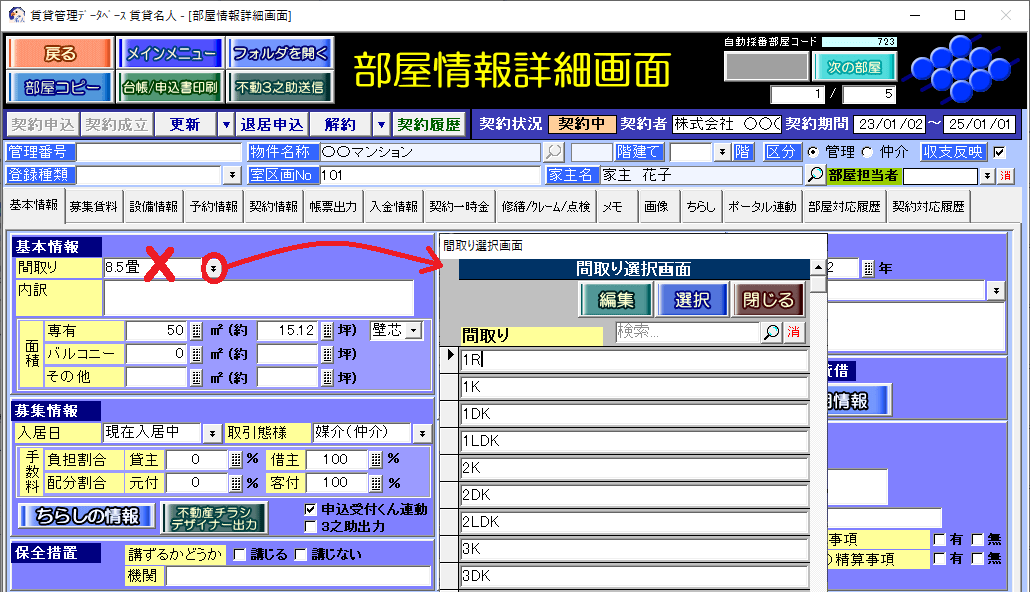The height and width of the screenshot is (592, 1030).
Task: Open calculator icon beside バルコニー m² field
Action: (196, 354)
